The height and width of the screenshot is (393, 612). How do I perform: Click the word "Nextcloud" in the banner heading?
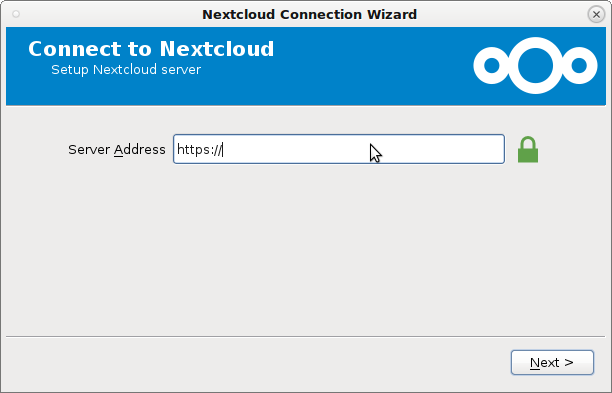pyautogui.click(x=217, y=49)
